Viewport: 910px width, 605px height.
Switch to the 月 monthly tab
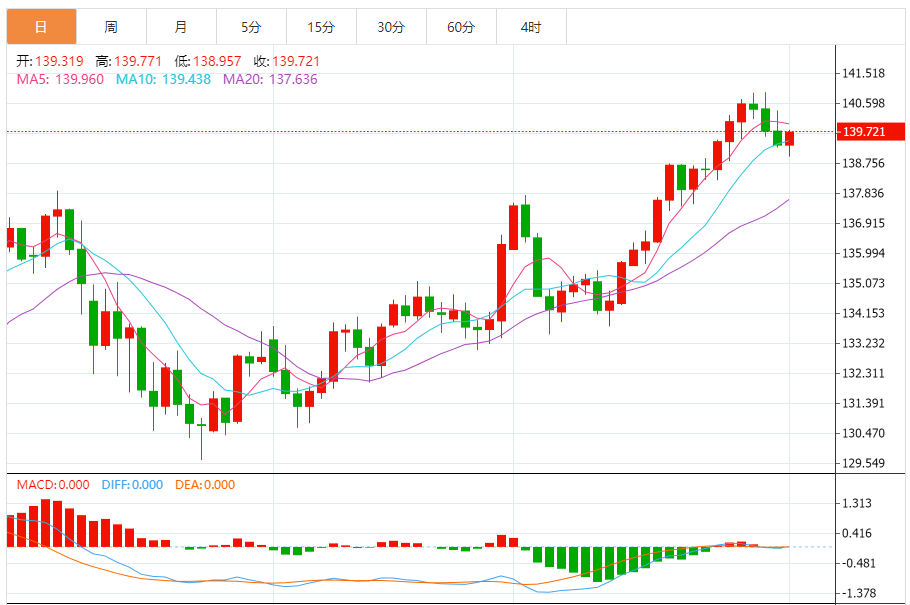pos(181,27)
